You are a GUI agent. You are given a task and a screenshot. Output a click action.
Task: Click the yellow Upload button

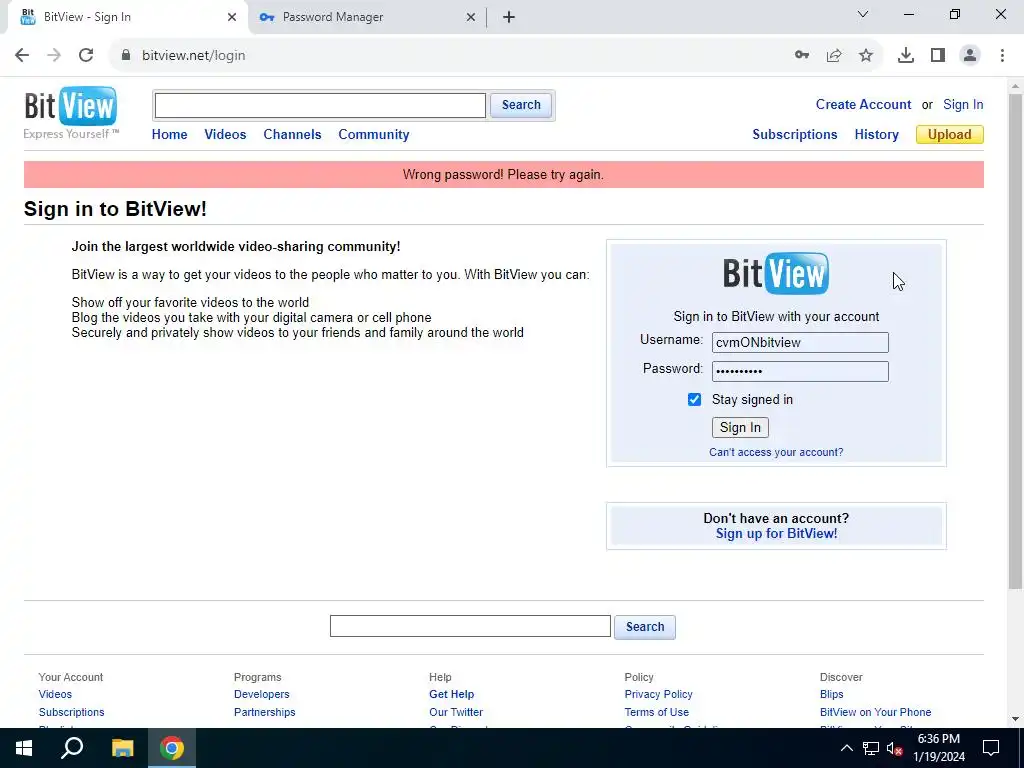point(950,135)
